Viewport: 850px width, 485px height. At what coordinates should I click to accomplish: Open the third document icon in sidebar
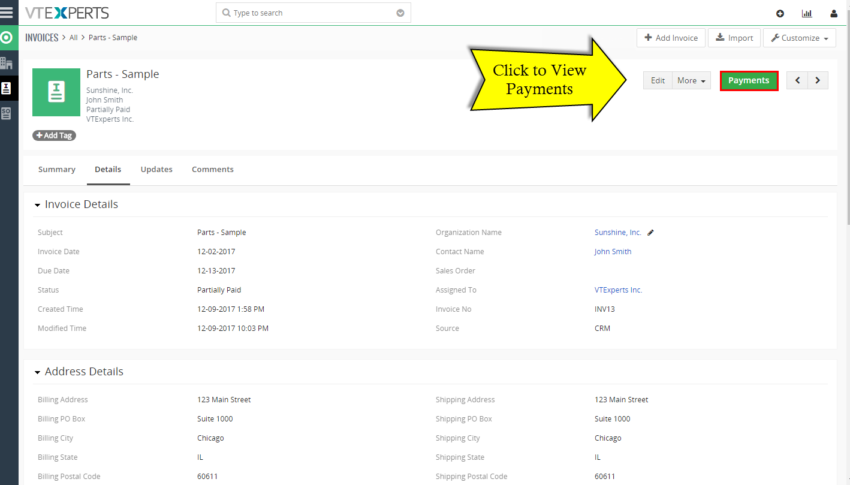[x=7, y=113]
